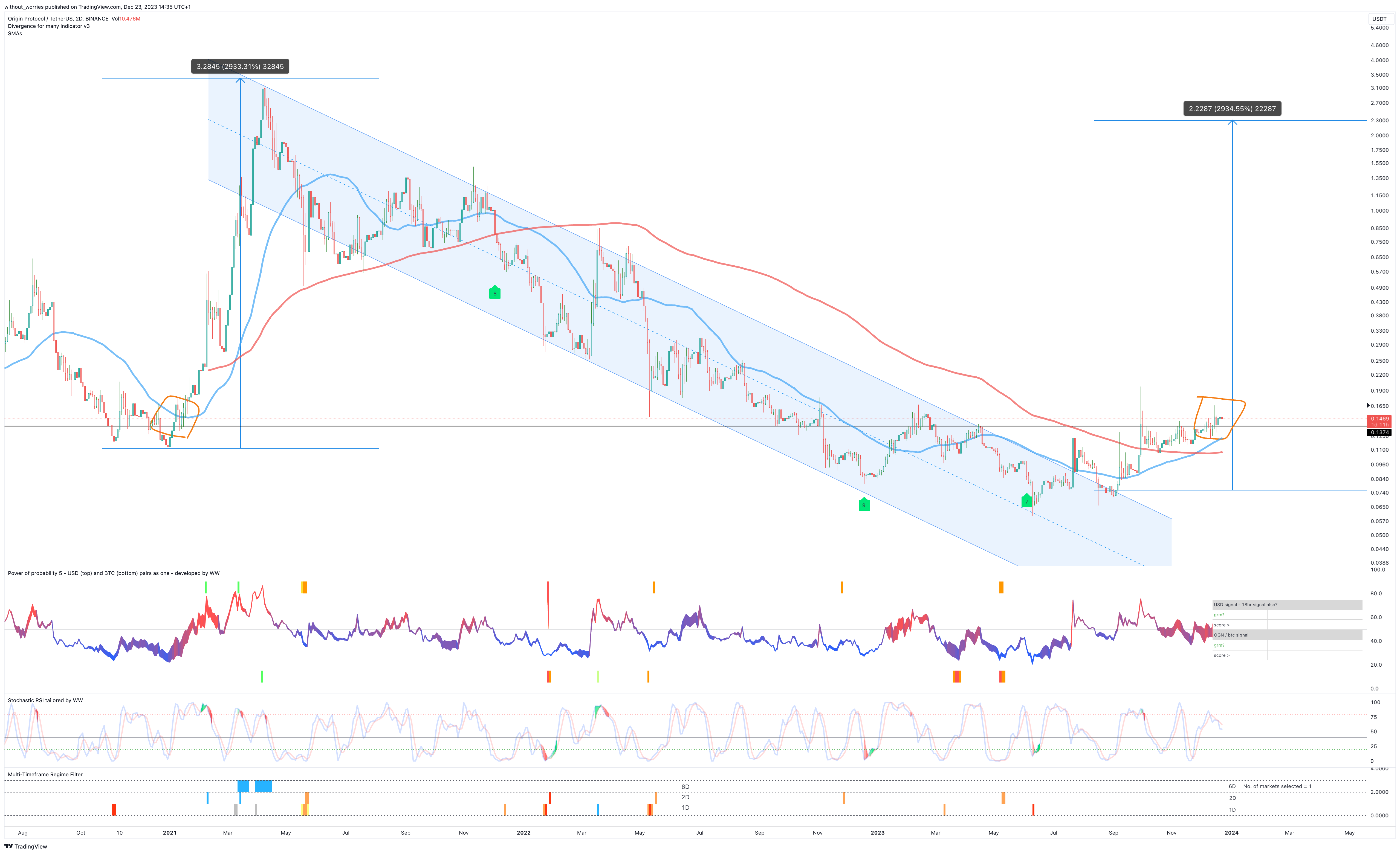
Task: Click the 4.0000 price axis label
Action: [1379, 60]
